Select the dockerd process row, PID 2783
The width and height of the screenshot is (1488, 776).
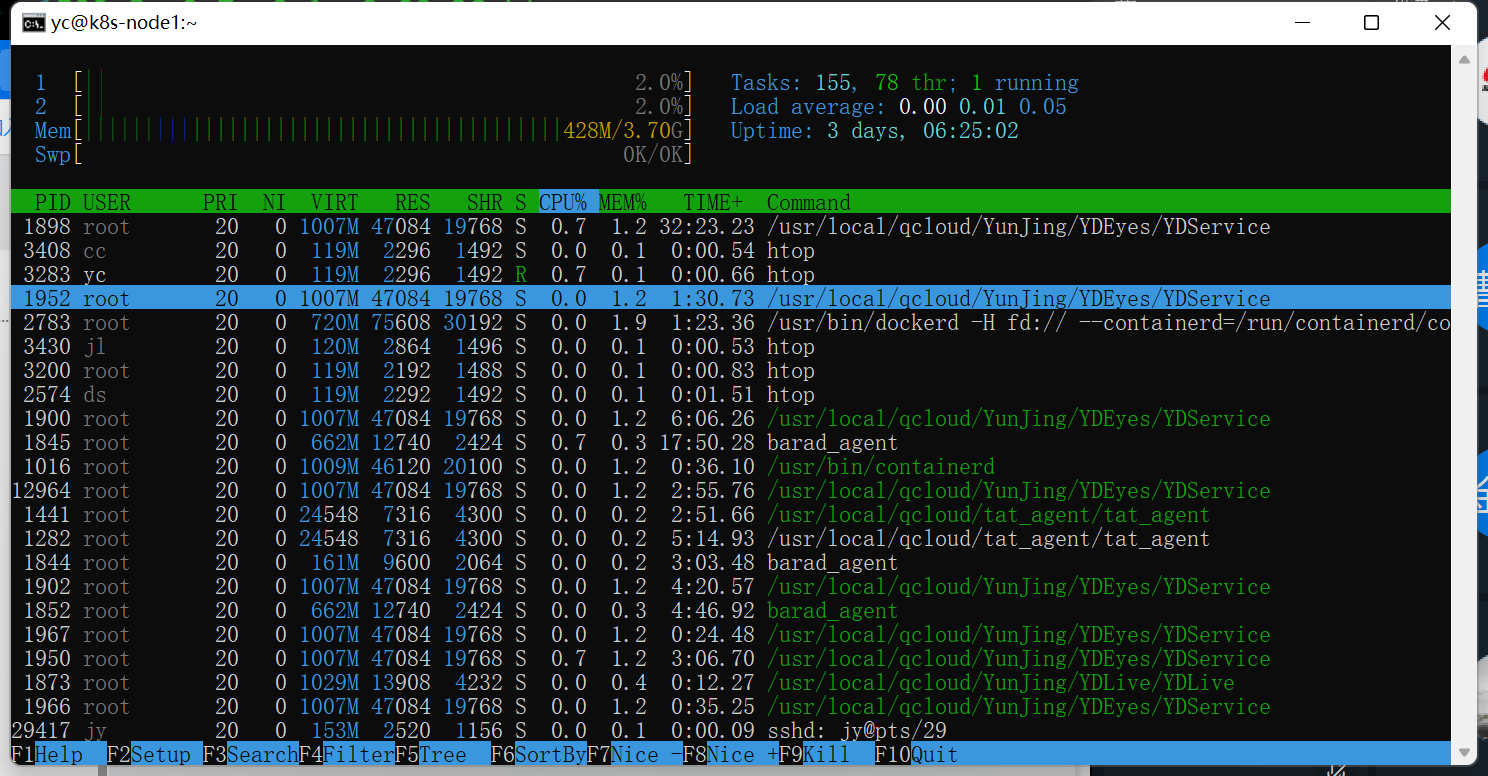(731, 323)
